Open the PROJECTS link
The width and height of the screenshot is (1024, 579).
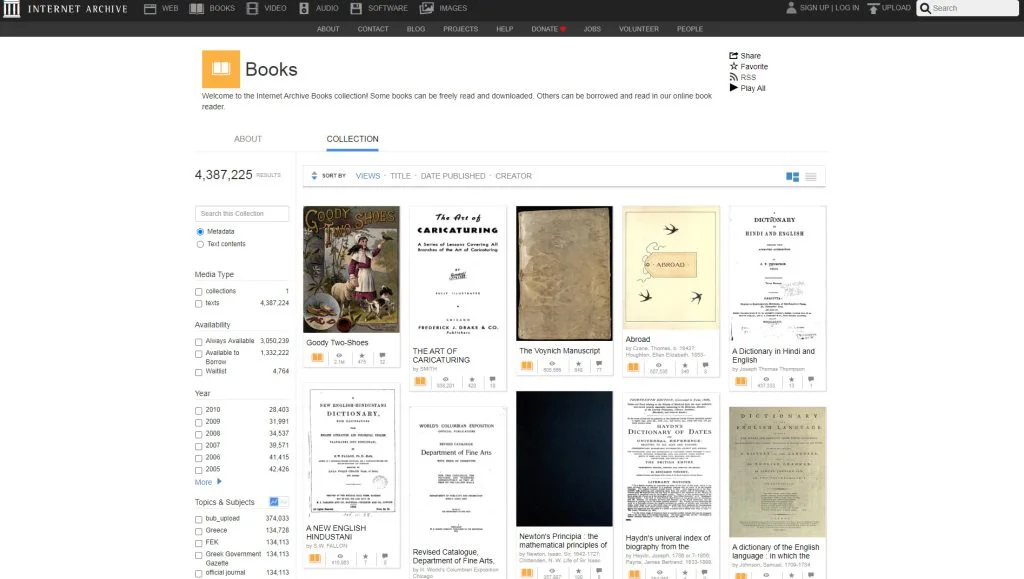pos(460,29)
